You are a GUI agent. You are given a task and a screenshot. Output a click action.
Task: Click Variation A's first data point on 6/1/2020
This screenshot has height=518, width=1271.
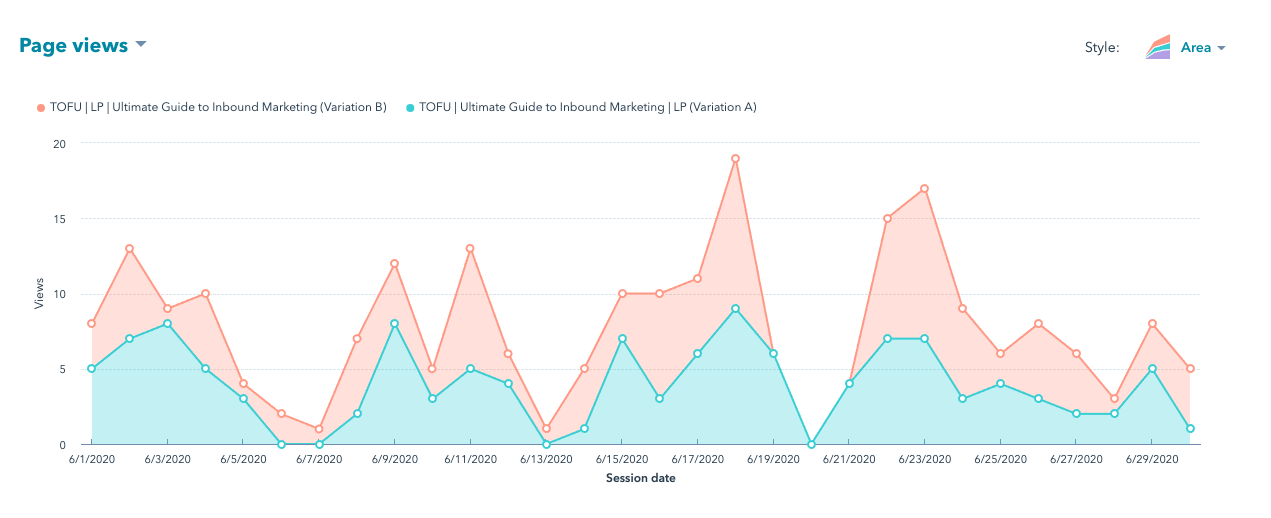tap(91, 369)
